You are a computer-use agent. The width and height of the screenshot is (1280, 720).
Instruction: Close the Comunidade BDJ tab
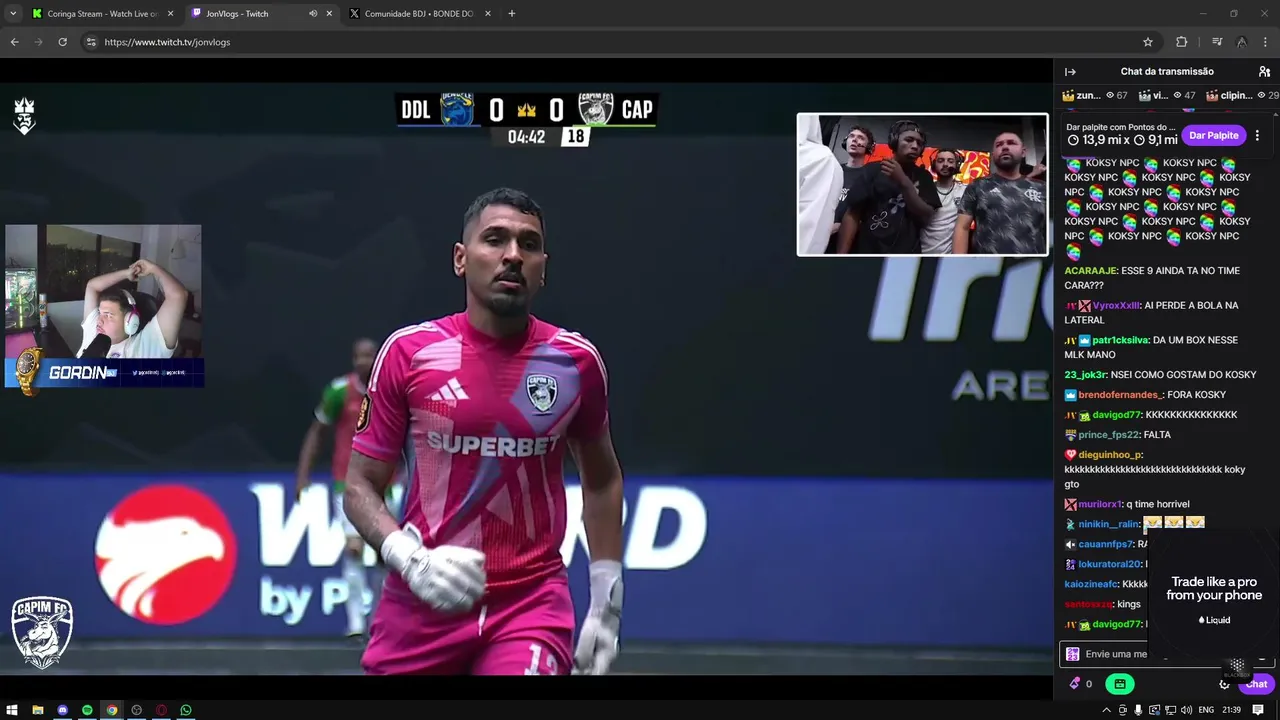[487, 14]
